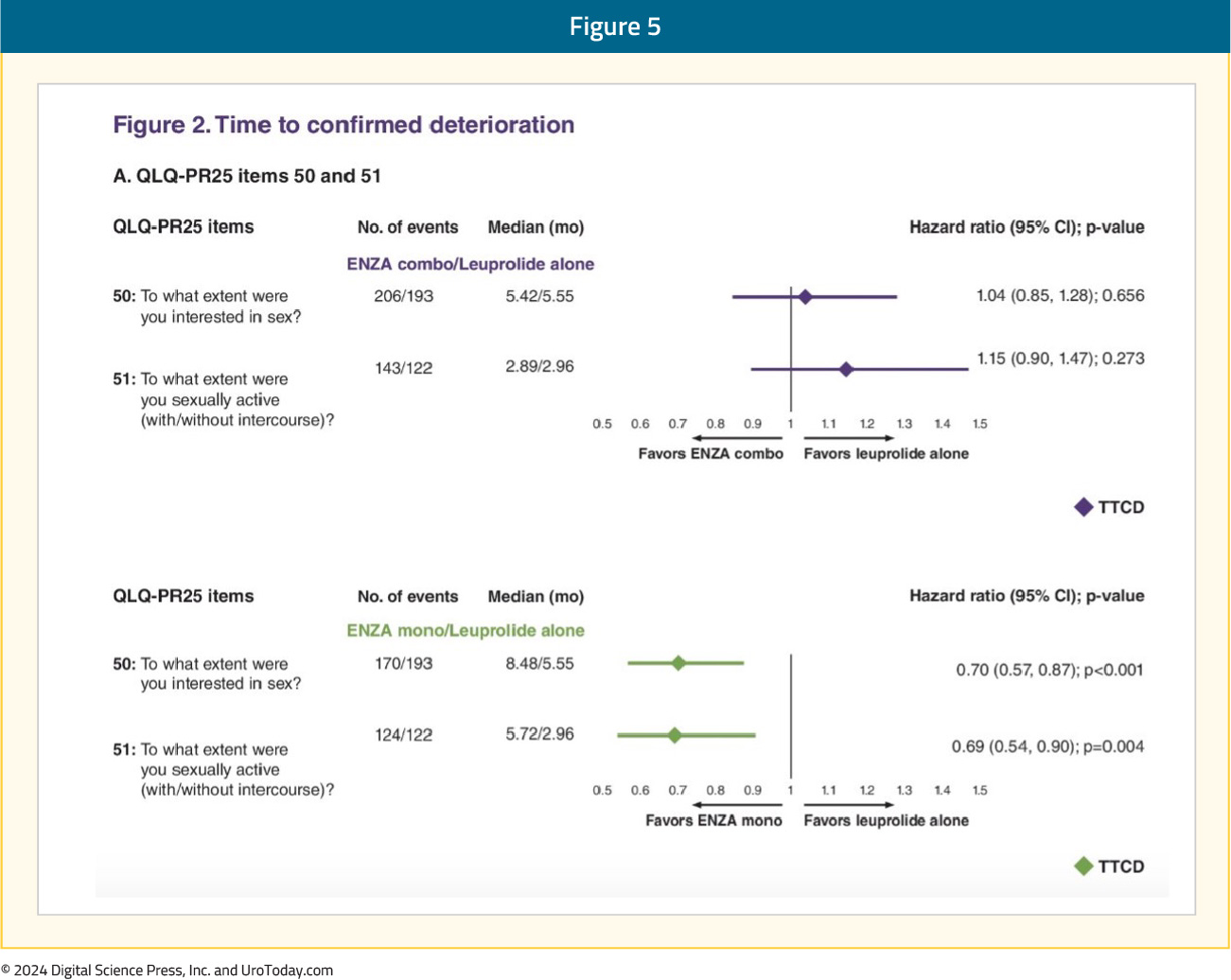Click the '0.5' axis tick in the mono plot
Image resolution: width=1231 pixels, height=980 pixels.
(602, 790)
